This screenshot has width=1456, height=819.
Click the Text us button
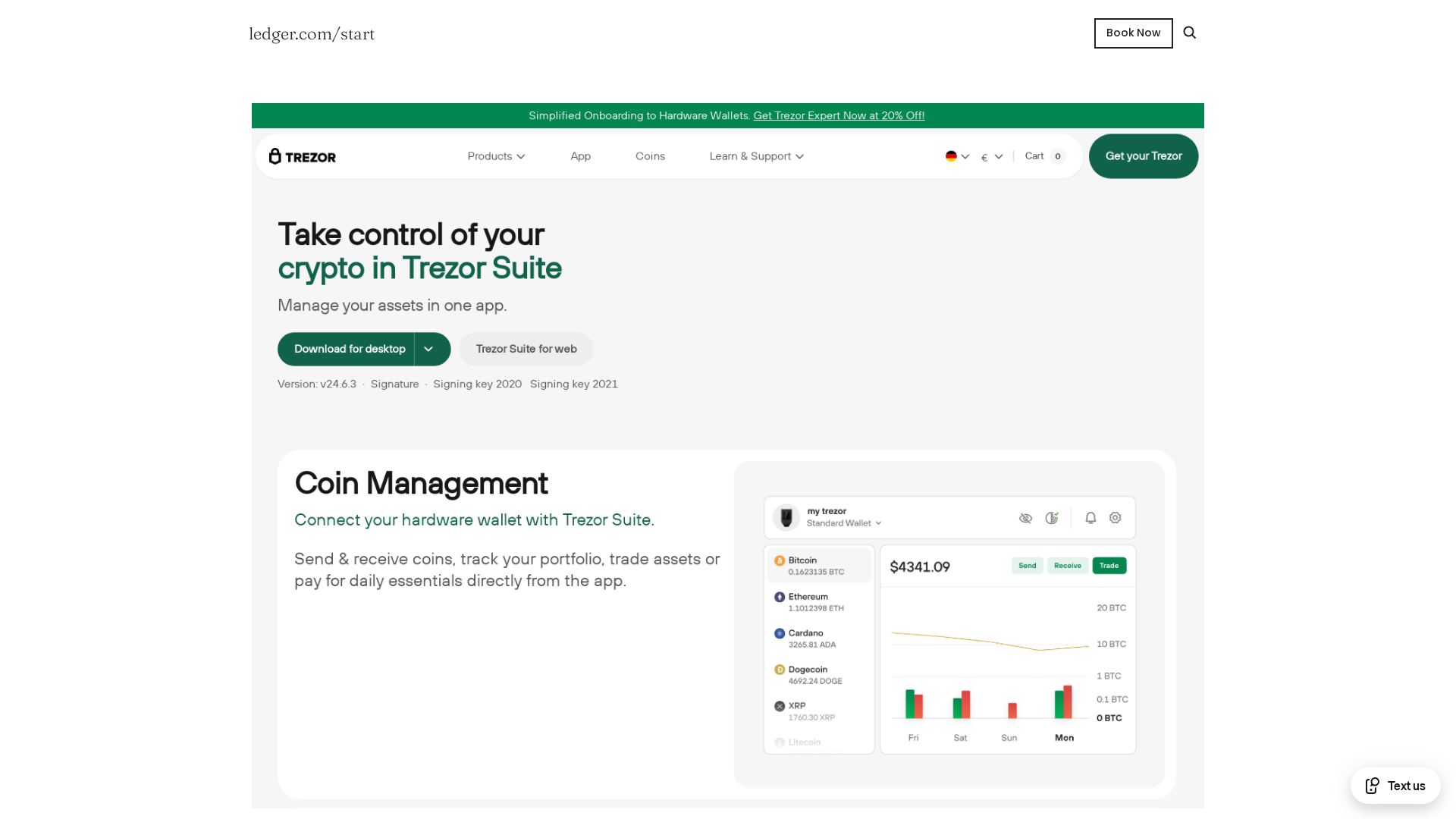[x=1395, y=786]
